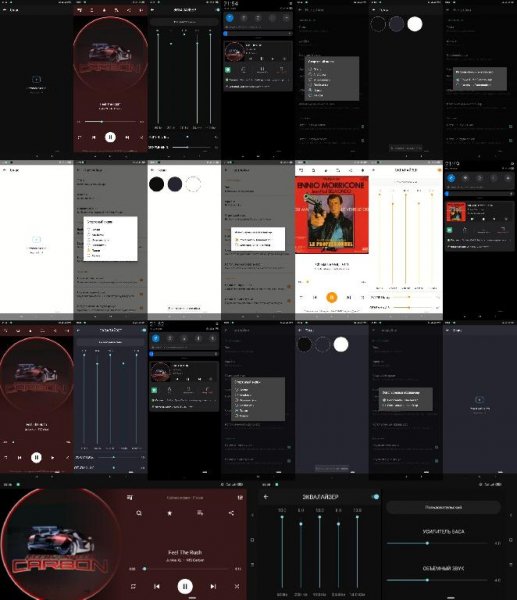Image resolution: width=517 pixels, height=600 pixels.
Task: Toggle repeat in the landscape player
Action: click(133, 586)
